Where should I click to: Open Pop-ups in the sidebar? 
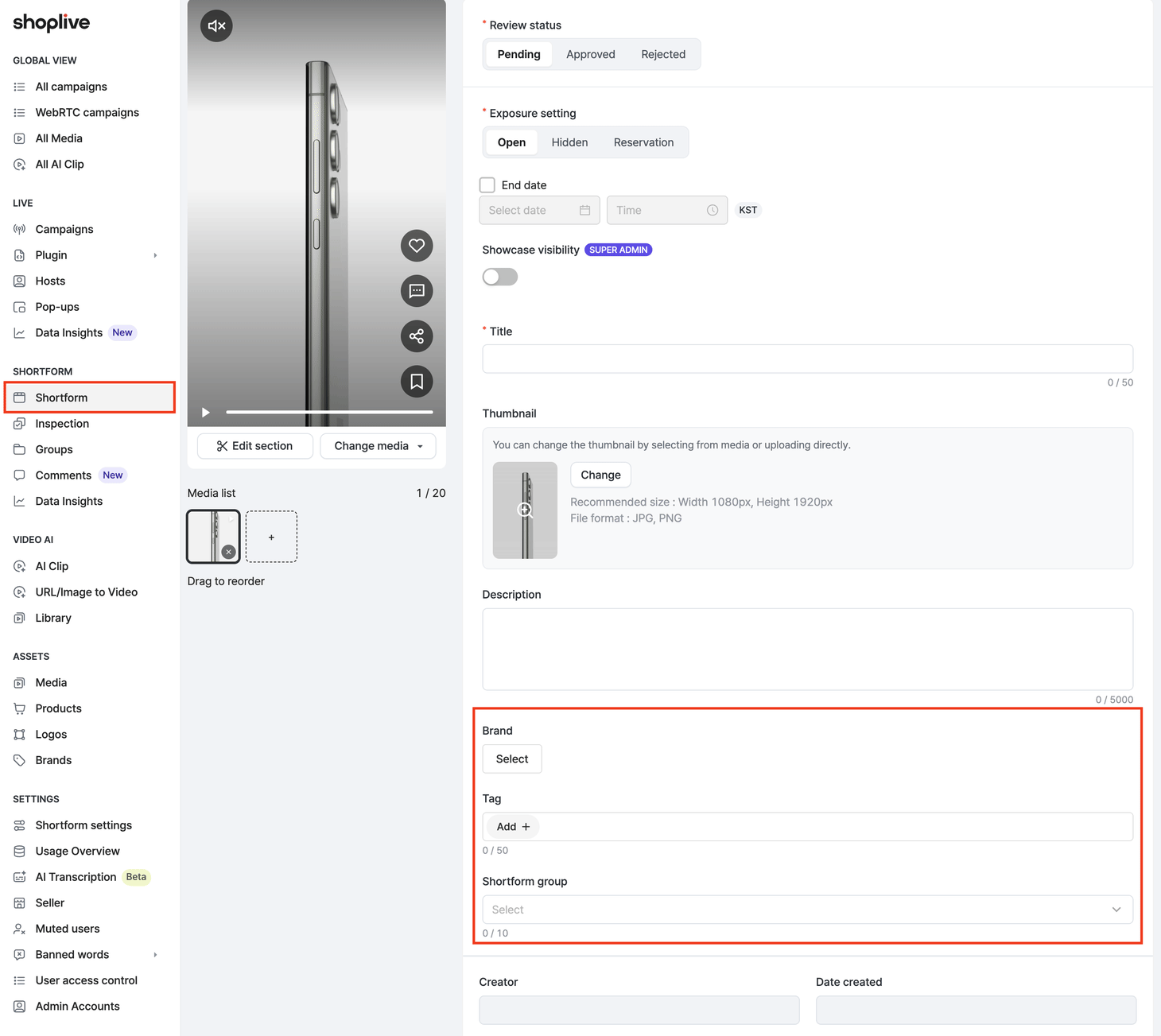[x=57, y=307]
